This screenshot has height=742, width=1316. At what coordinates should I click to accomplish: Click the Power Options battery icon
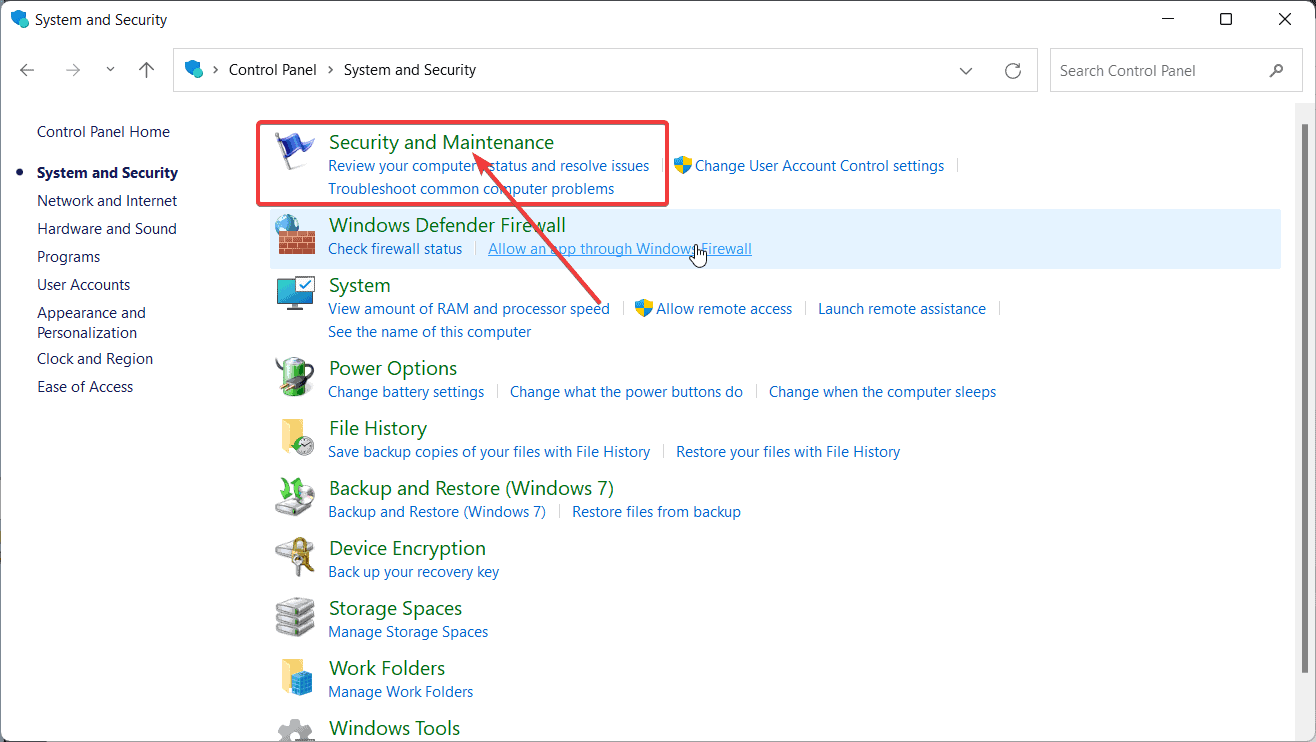(295, 378)
